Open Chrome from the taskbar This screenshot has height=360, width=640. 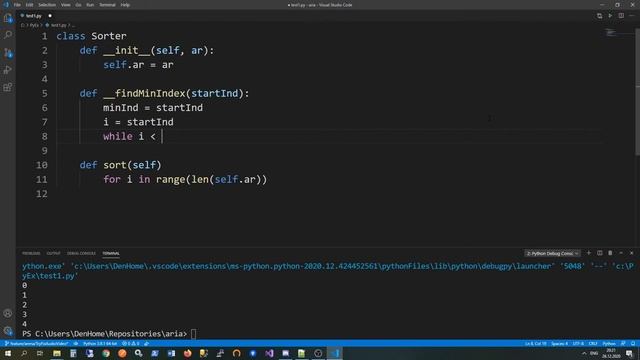pyautogui.click(x=106, y=353)
